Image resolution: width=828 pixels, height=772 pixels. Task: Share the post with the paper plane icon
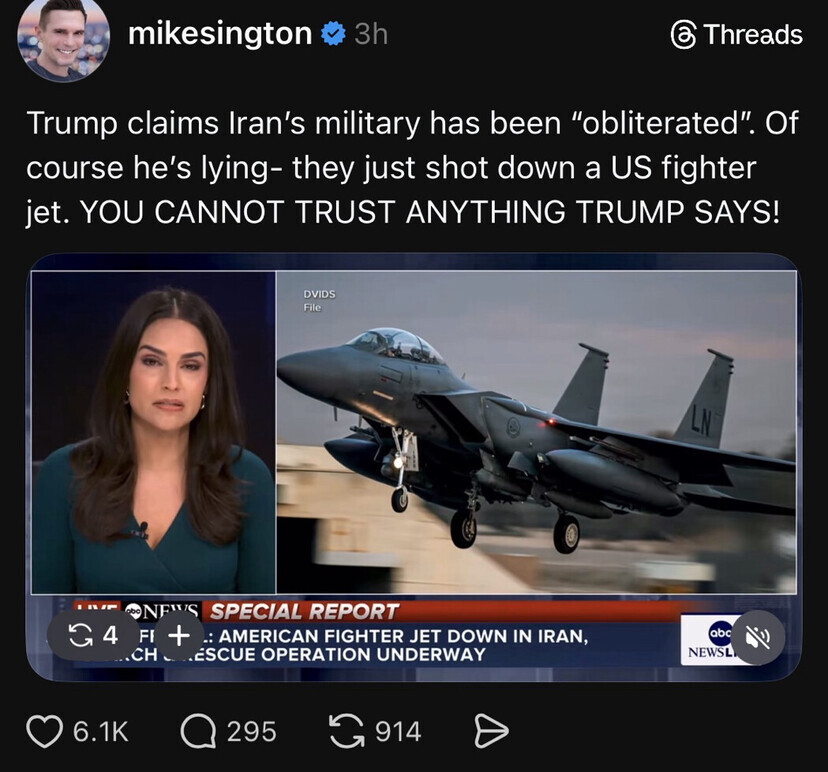pos(491,731)
